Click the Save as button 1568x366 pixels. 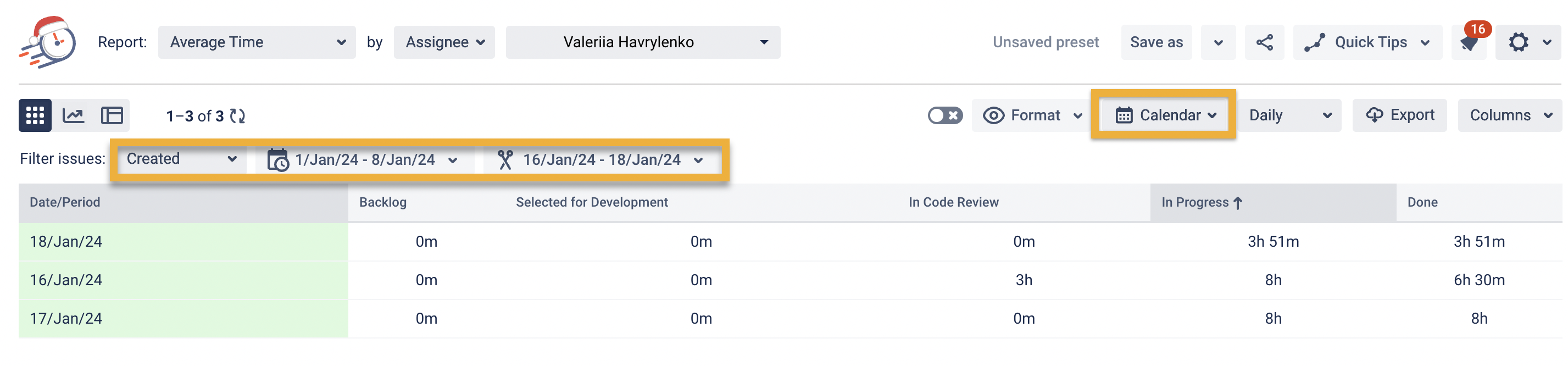[x=1156, y=43]
